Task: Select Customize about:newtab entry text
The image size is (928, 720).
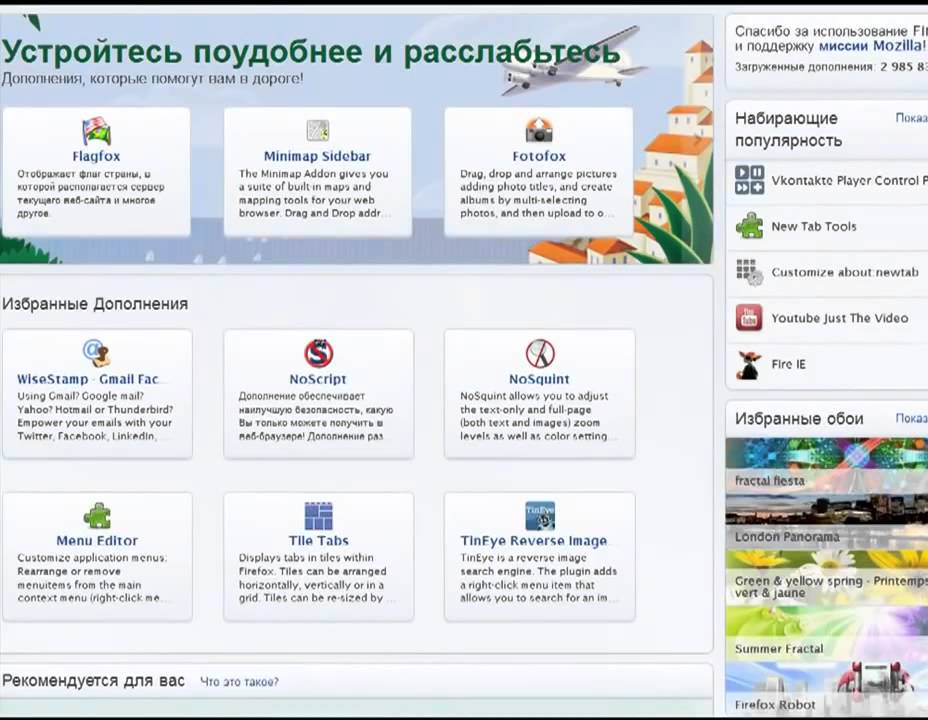Action: click(845, 273)
